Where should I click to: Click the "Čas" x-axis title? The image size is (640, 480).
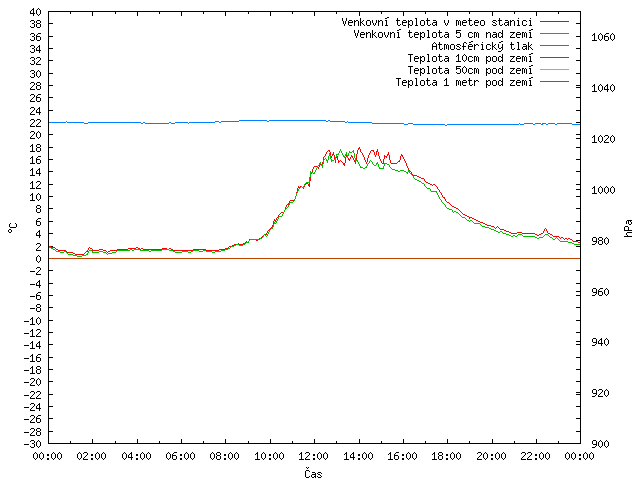313,473
